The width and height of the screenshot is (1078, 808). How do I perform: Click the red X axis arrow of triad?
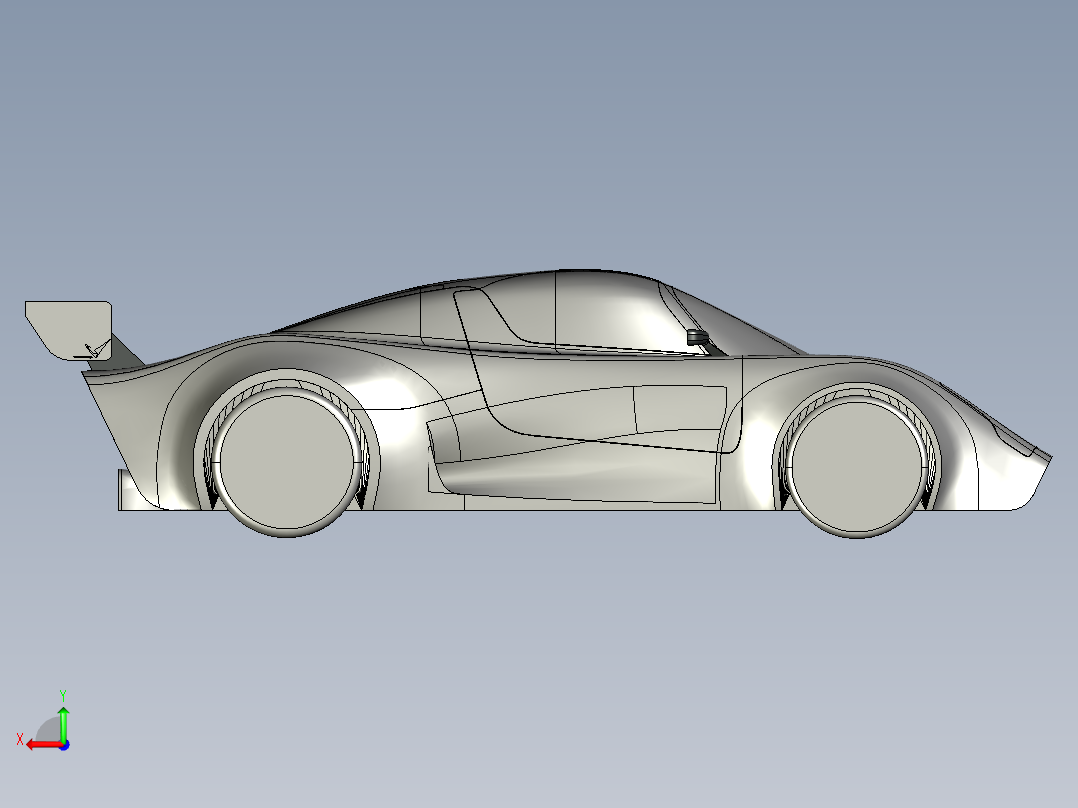coord(43,745)
